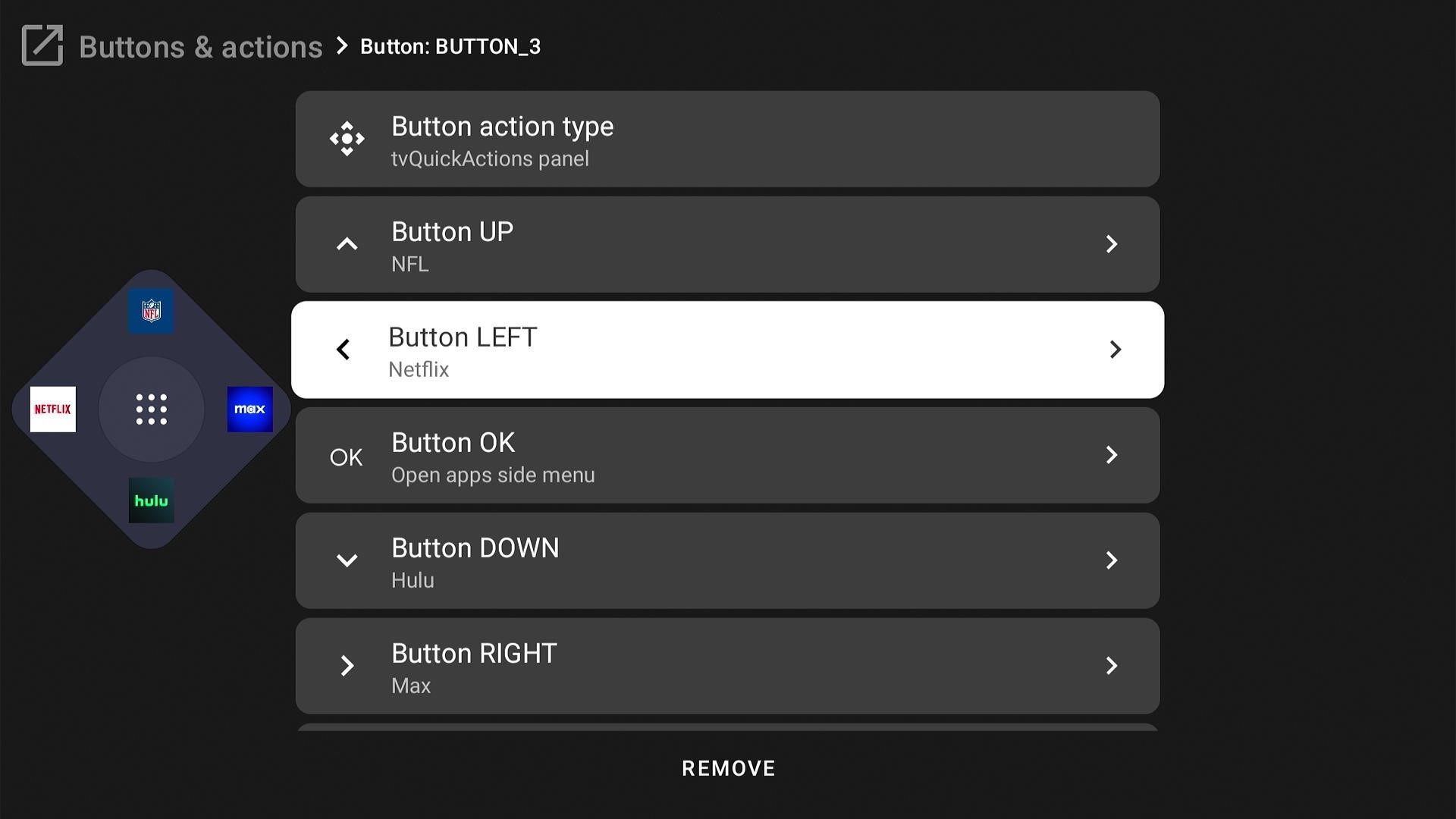The width and height of the screenshot is (1456, 819).
Task: Go back to Buttons & actions breadcrumb
Action: 201,47
